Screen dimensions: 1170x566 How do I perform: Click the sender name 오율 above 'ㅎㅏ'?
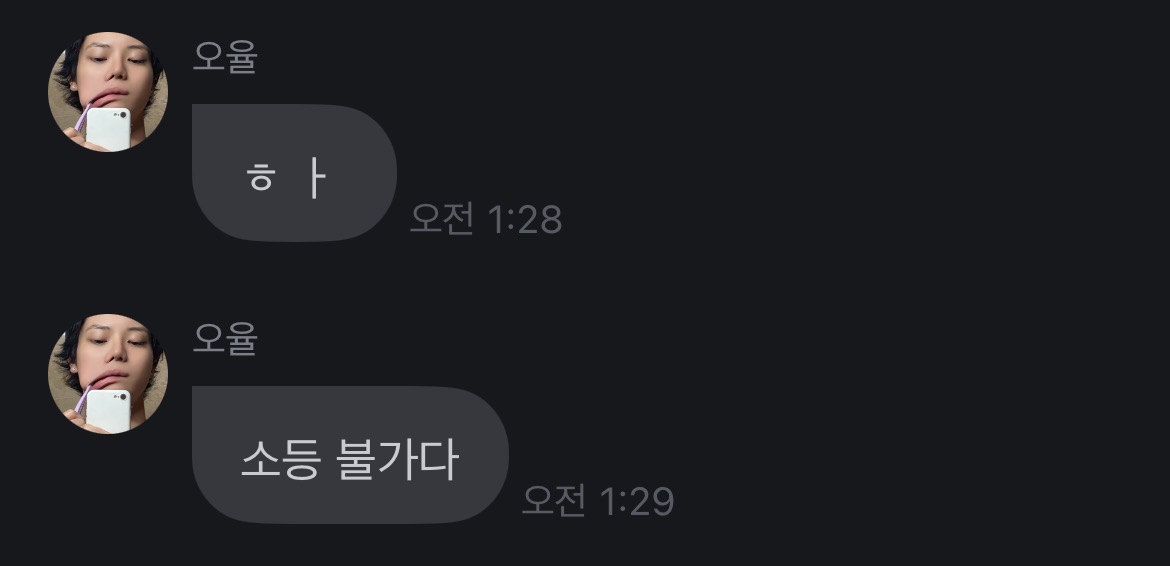tap(225, 57)
